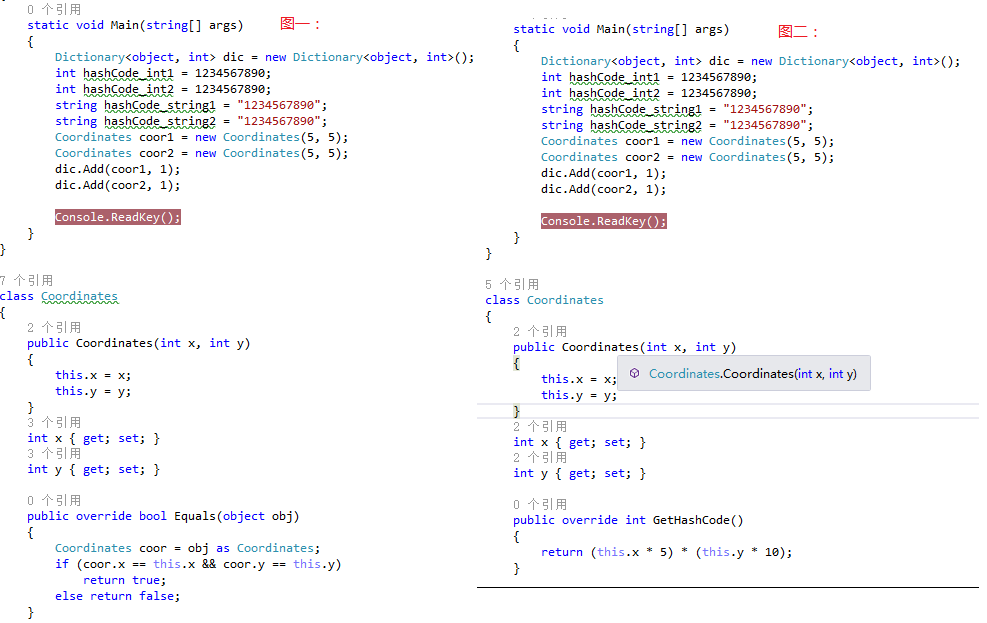
Task: Click 'static void Main(string[] args)' in 图二
Action: click(x=621, y=29)
